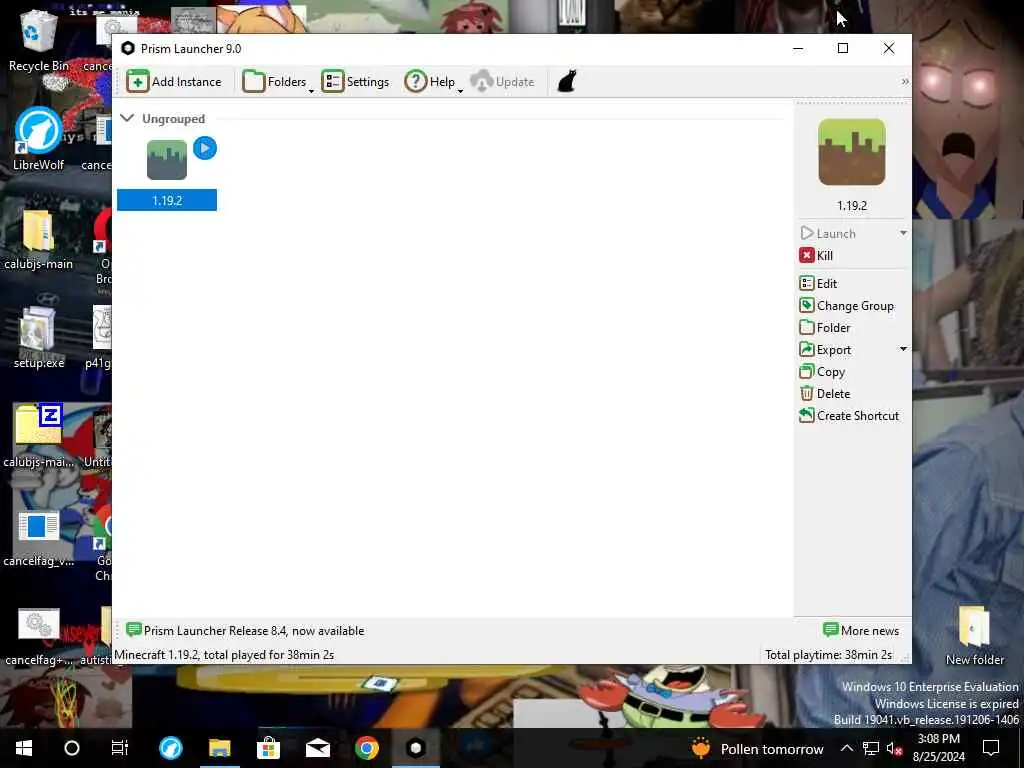Click the Prism Launcher taskbar icon
This screenshot has height=768, width=1024.
pos(416,748)
